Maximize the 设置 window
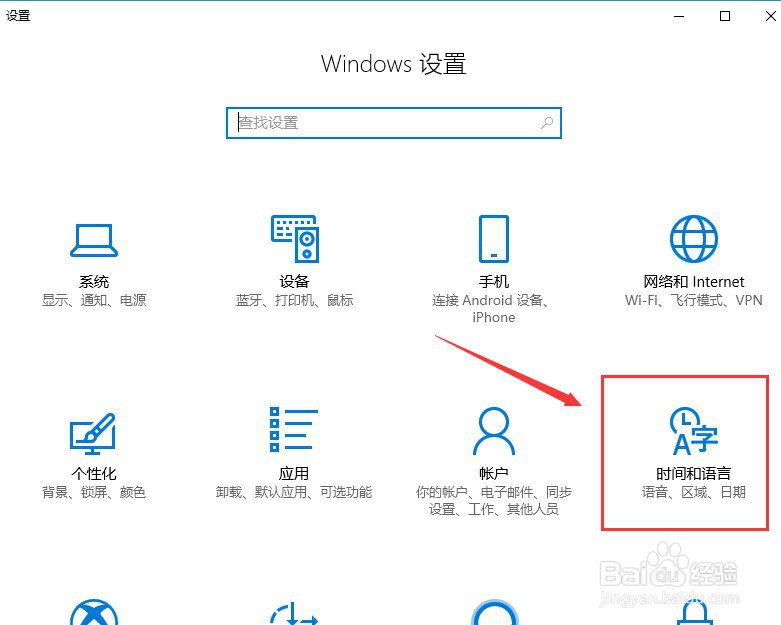The image size is (781, 625). [x=725, y=16]
